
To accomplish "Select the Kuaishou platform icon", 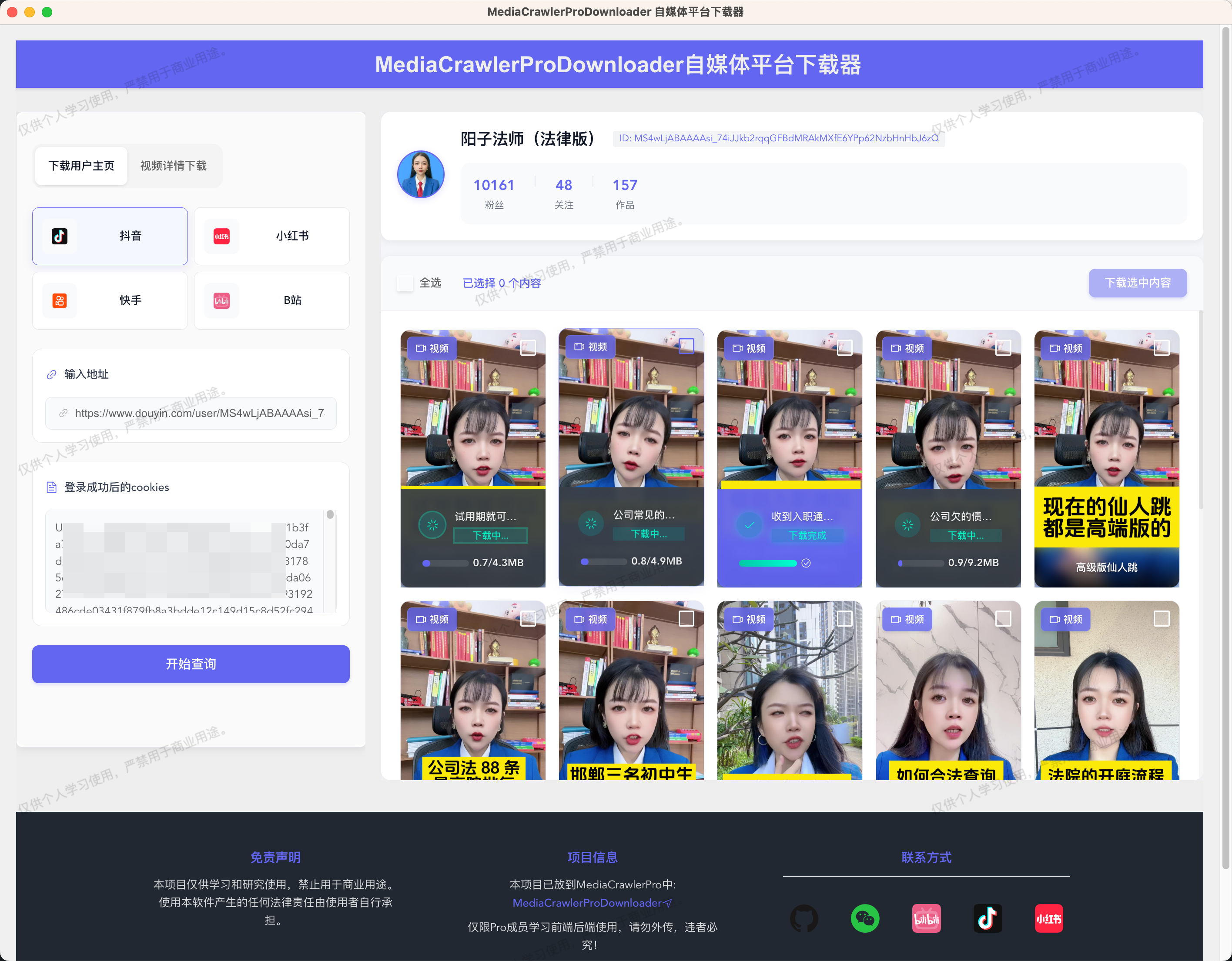I will pos(60,300).
